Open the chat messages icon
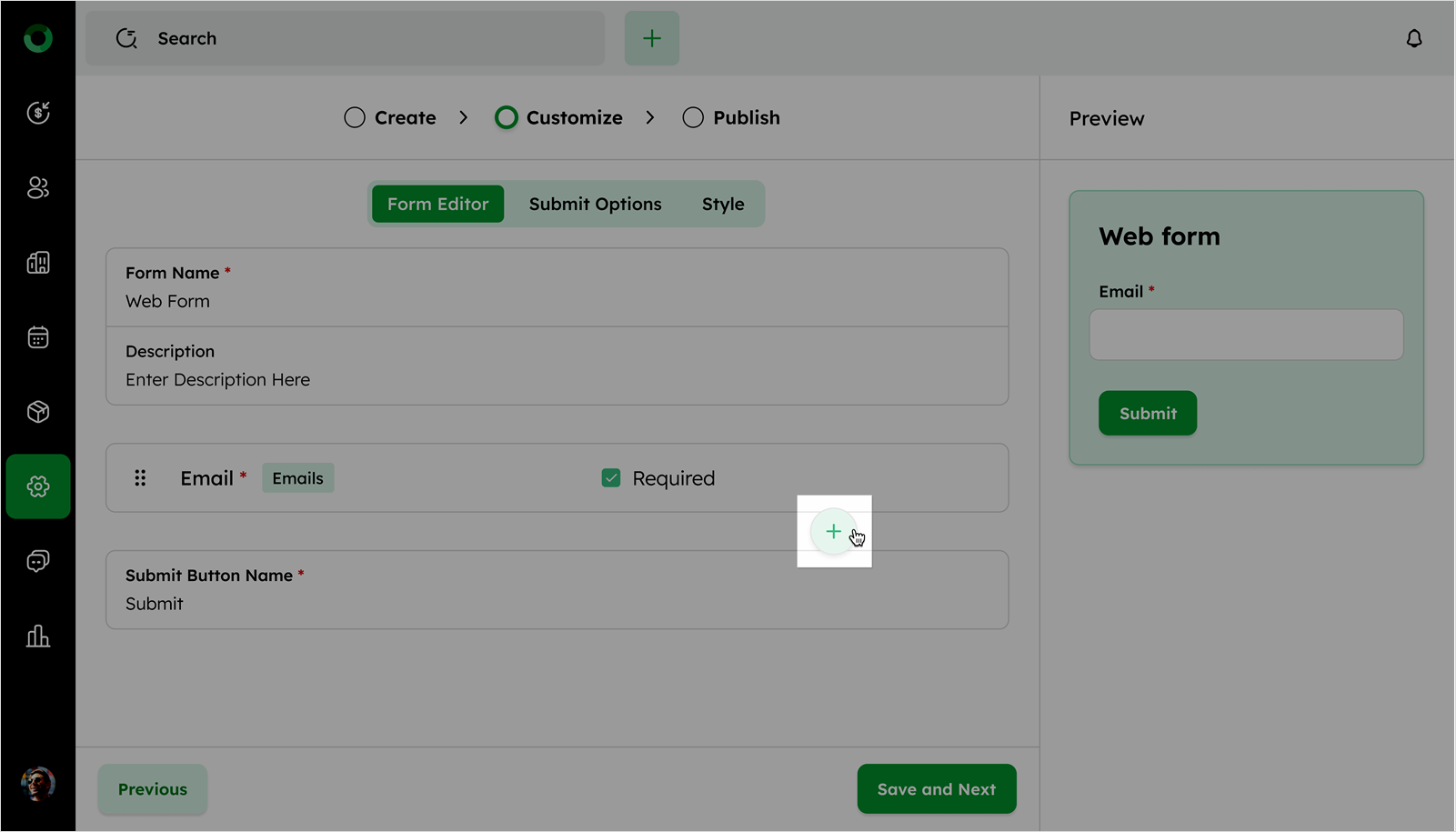Viewport: 1456px width, 832px height. click(x=38, y=561)
